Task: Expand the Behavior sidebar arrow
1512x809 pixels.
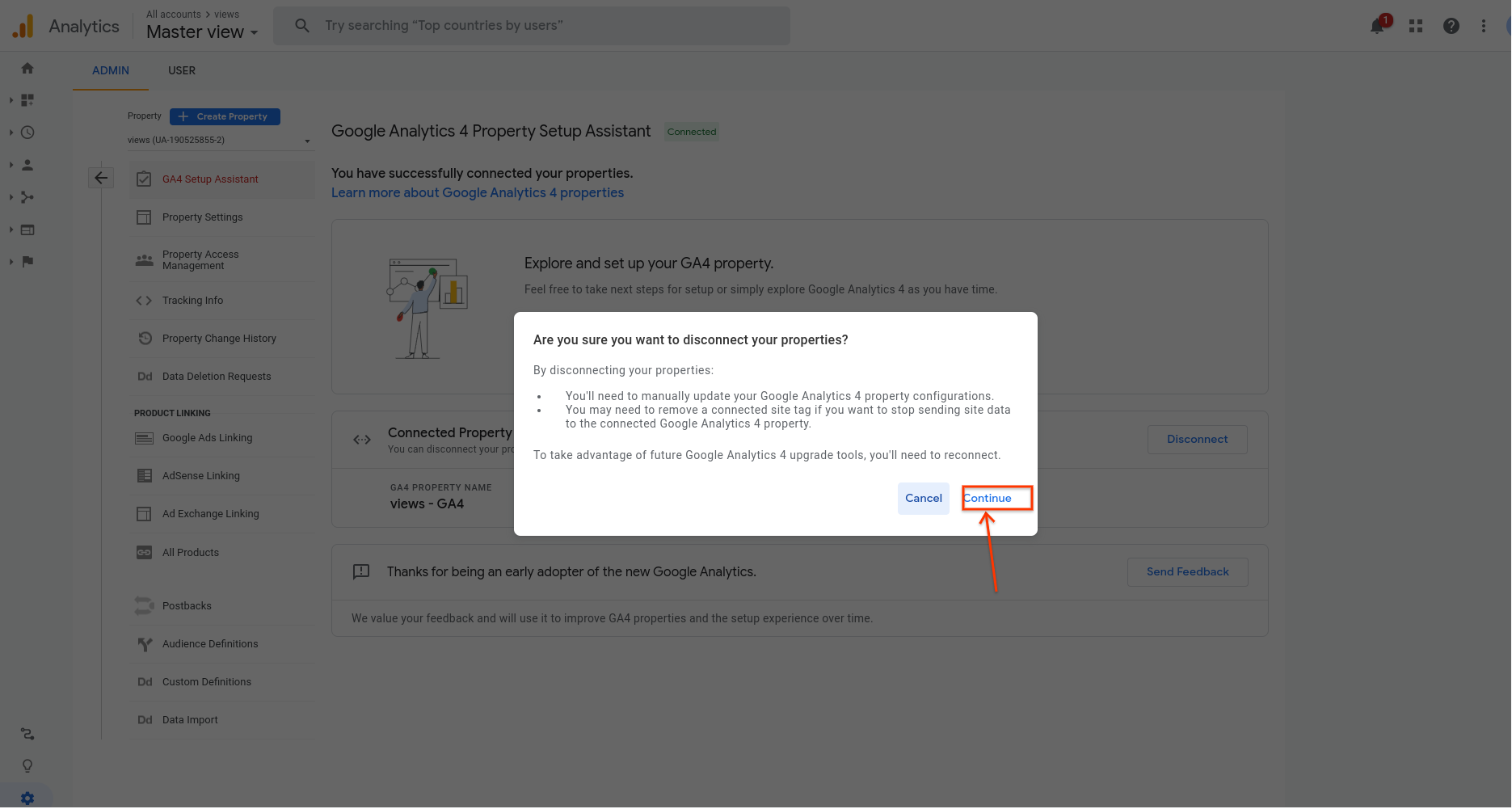Action: [x=11, y=230]
